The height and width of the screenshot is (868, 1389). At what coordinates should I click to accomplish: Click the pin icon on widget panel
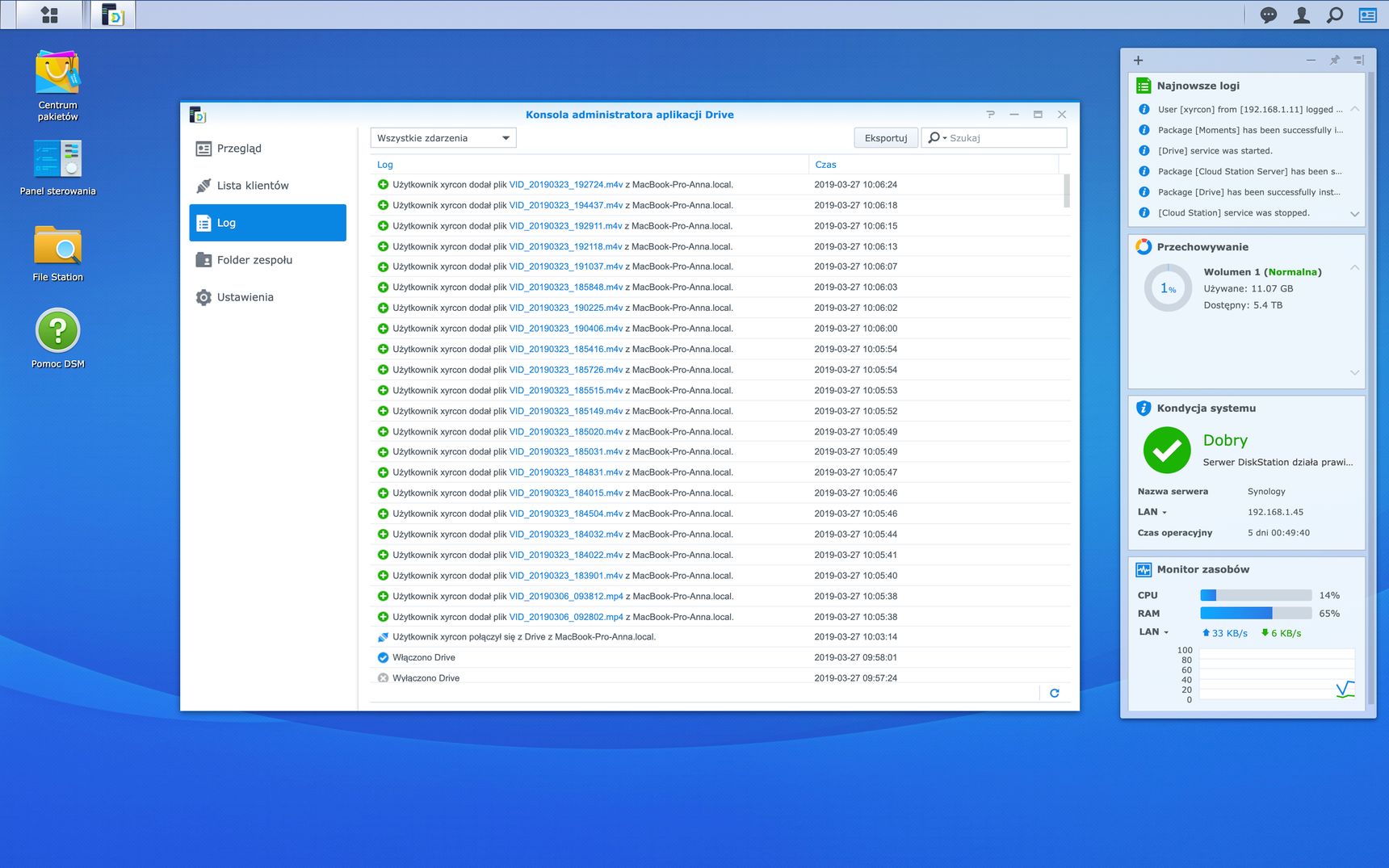[x=1335, y=61]
